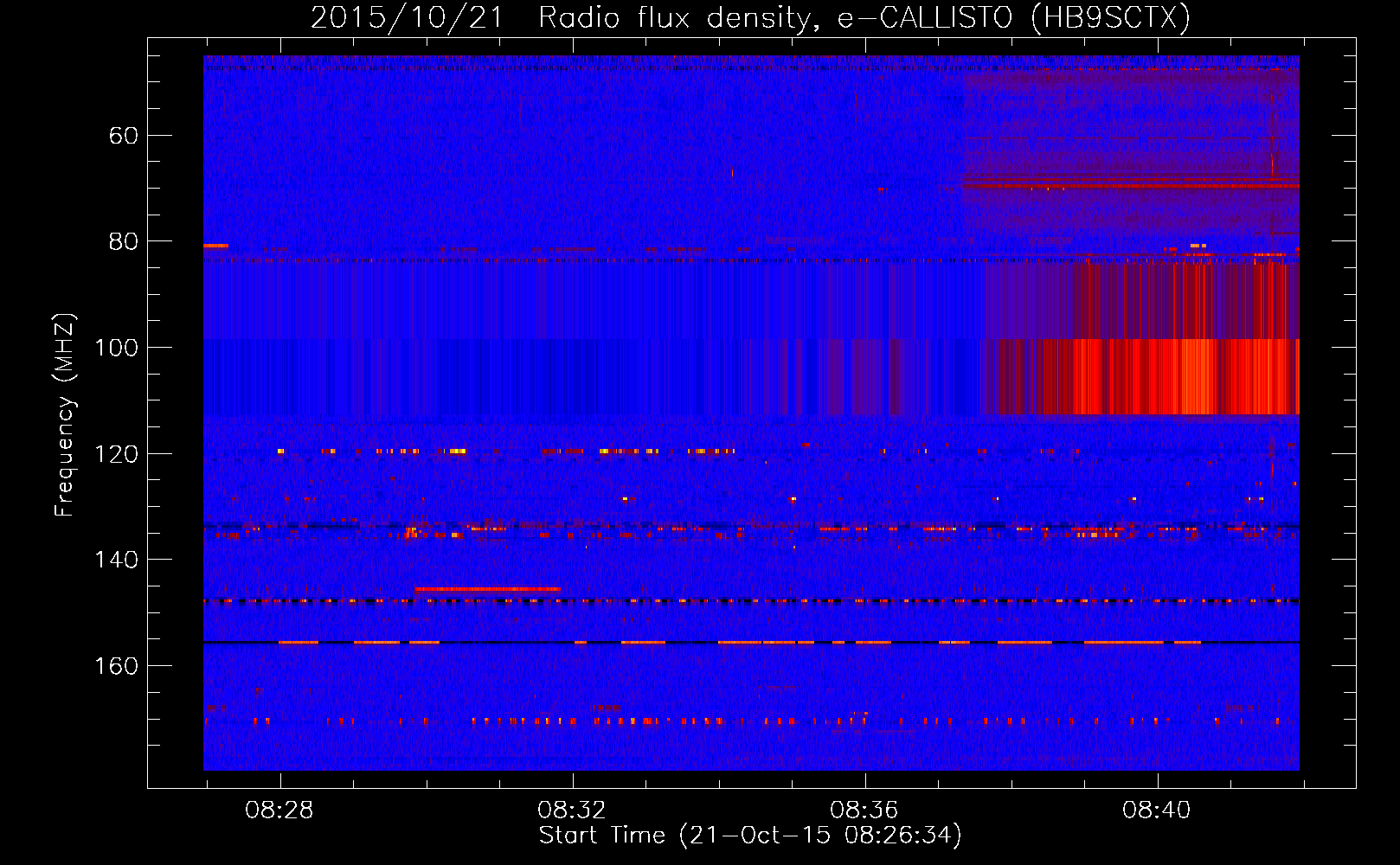Click the time tick label '08:32'
The height and width of the screenshot is (865, 1400).
572,811
